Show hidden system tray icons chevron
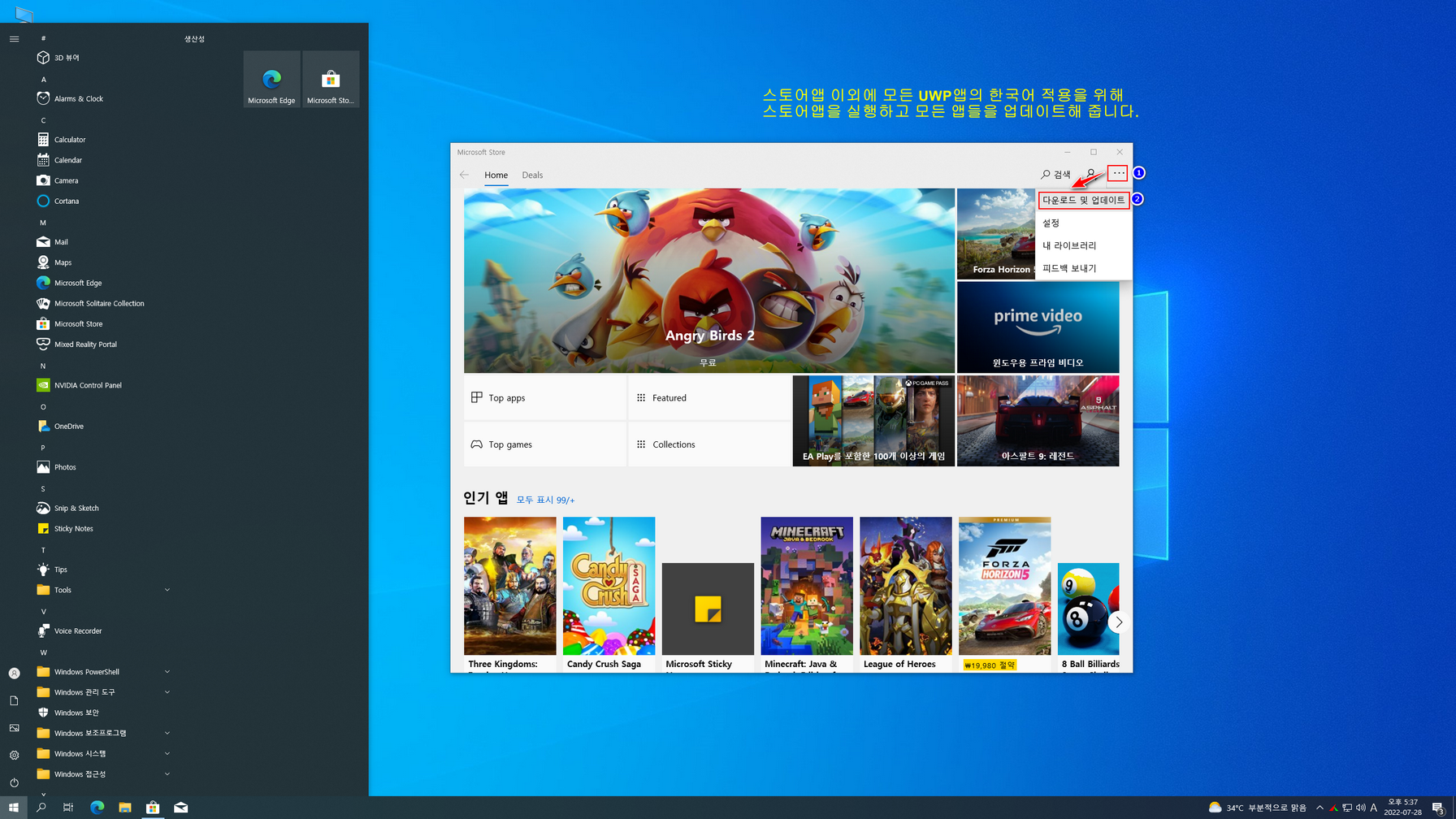Viewport: 1456px width, 819px height. pos(1319,808)
